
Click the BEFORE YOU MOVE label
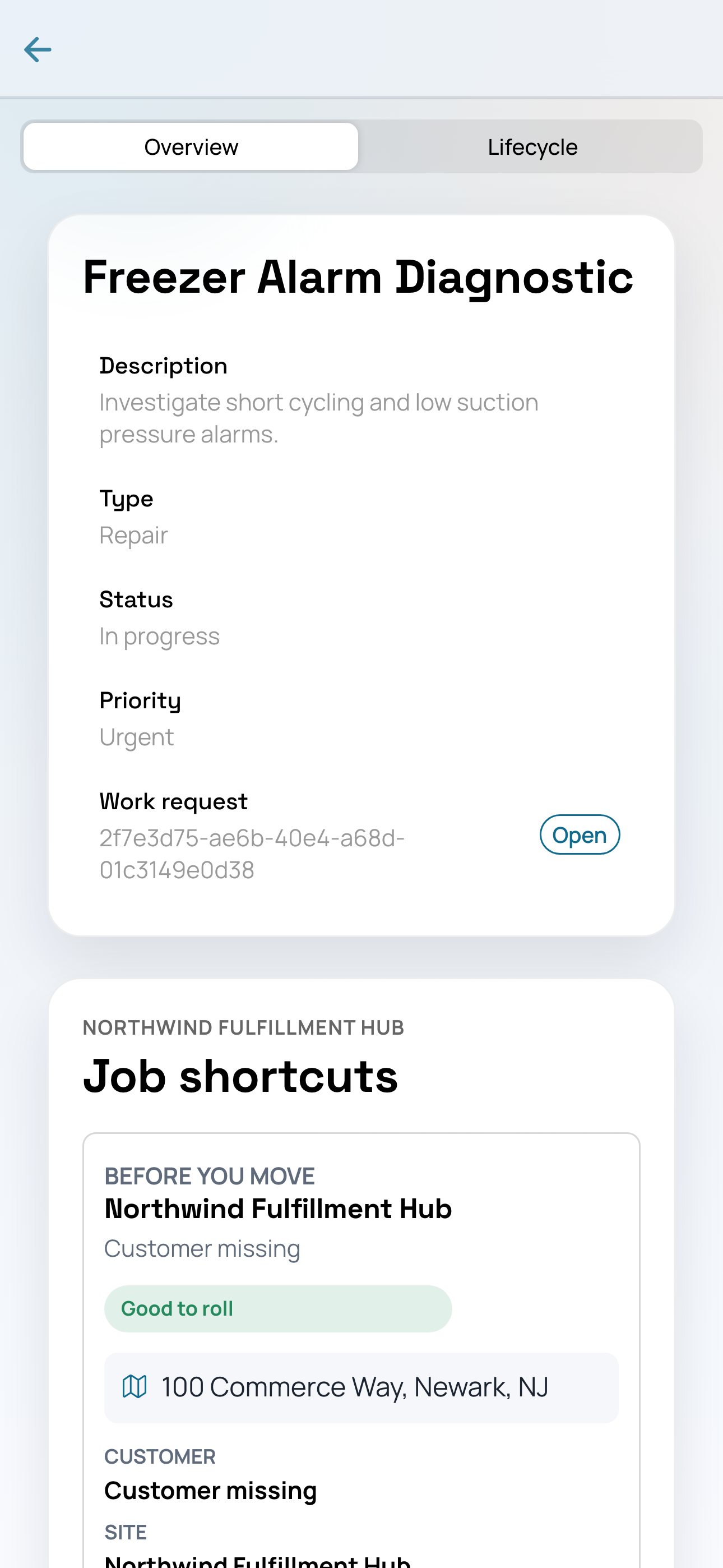[210, 1176]
